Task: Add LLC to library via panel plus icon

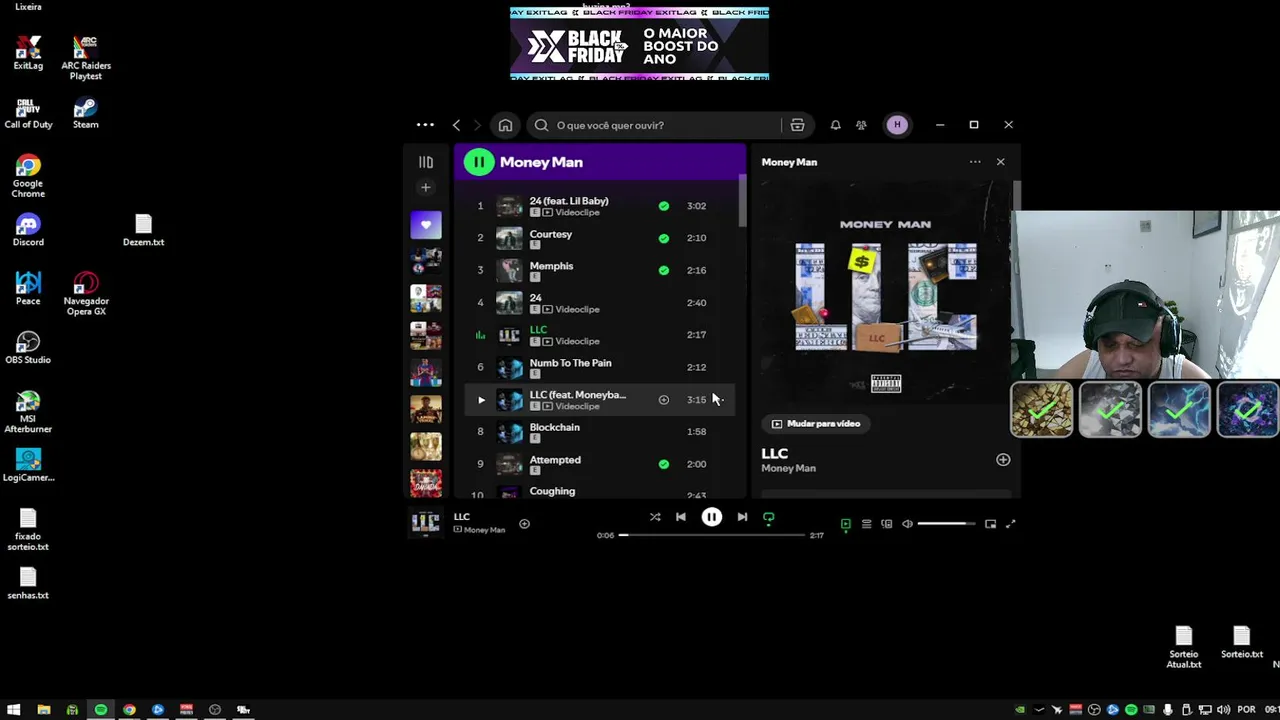Action: [x=1003, y=460]
